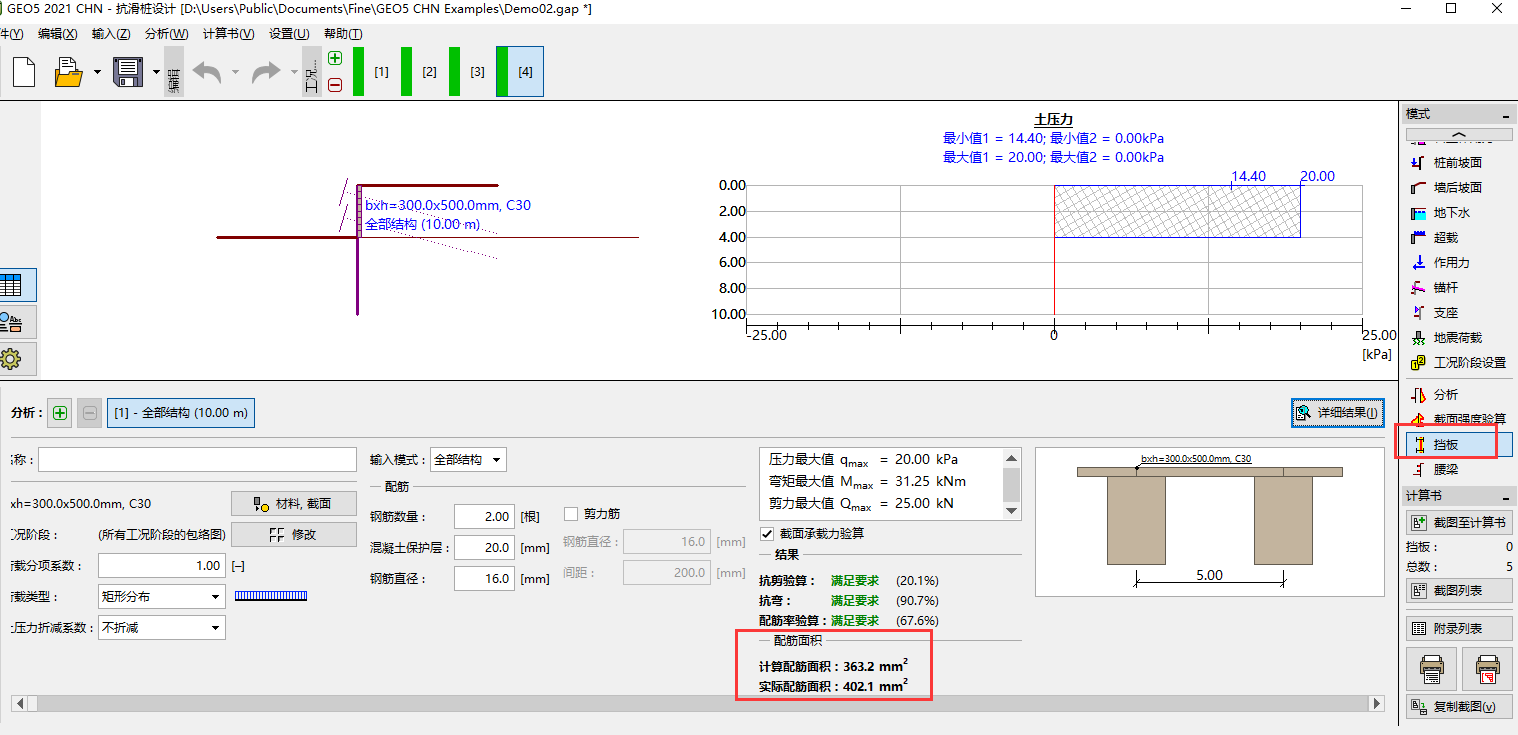Open 工况阶段设置 mode

[1458, 363]
